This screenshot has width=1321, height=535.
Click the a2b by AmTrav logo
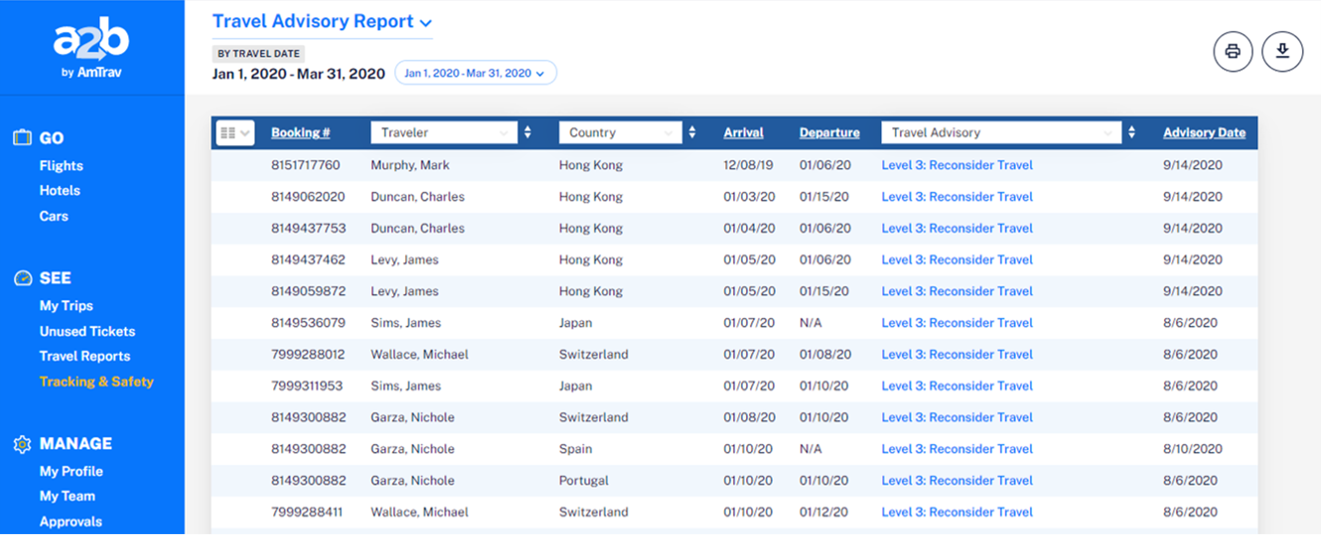point(91,50)
